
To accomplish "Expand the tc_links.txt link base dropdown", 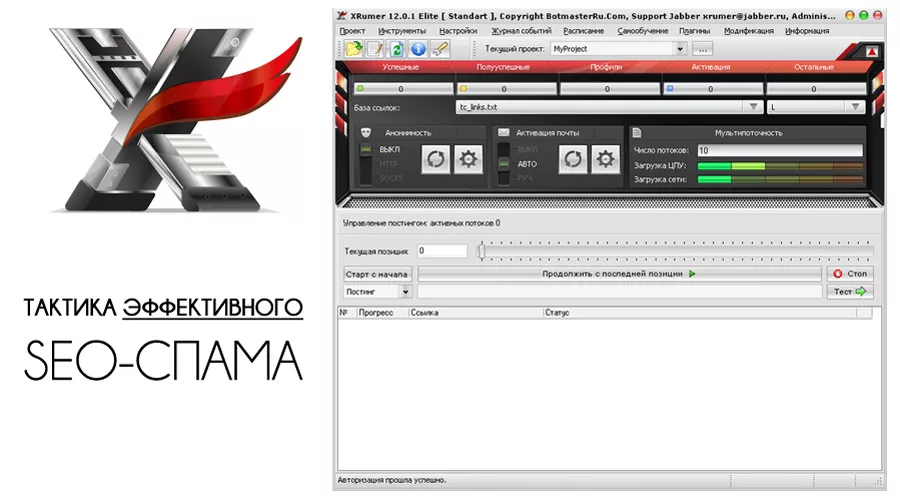I will pos(752,107).
